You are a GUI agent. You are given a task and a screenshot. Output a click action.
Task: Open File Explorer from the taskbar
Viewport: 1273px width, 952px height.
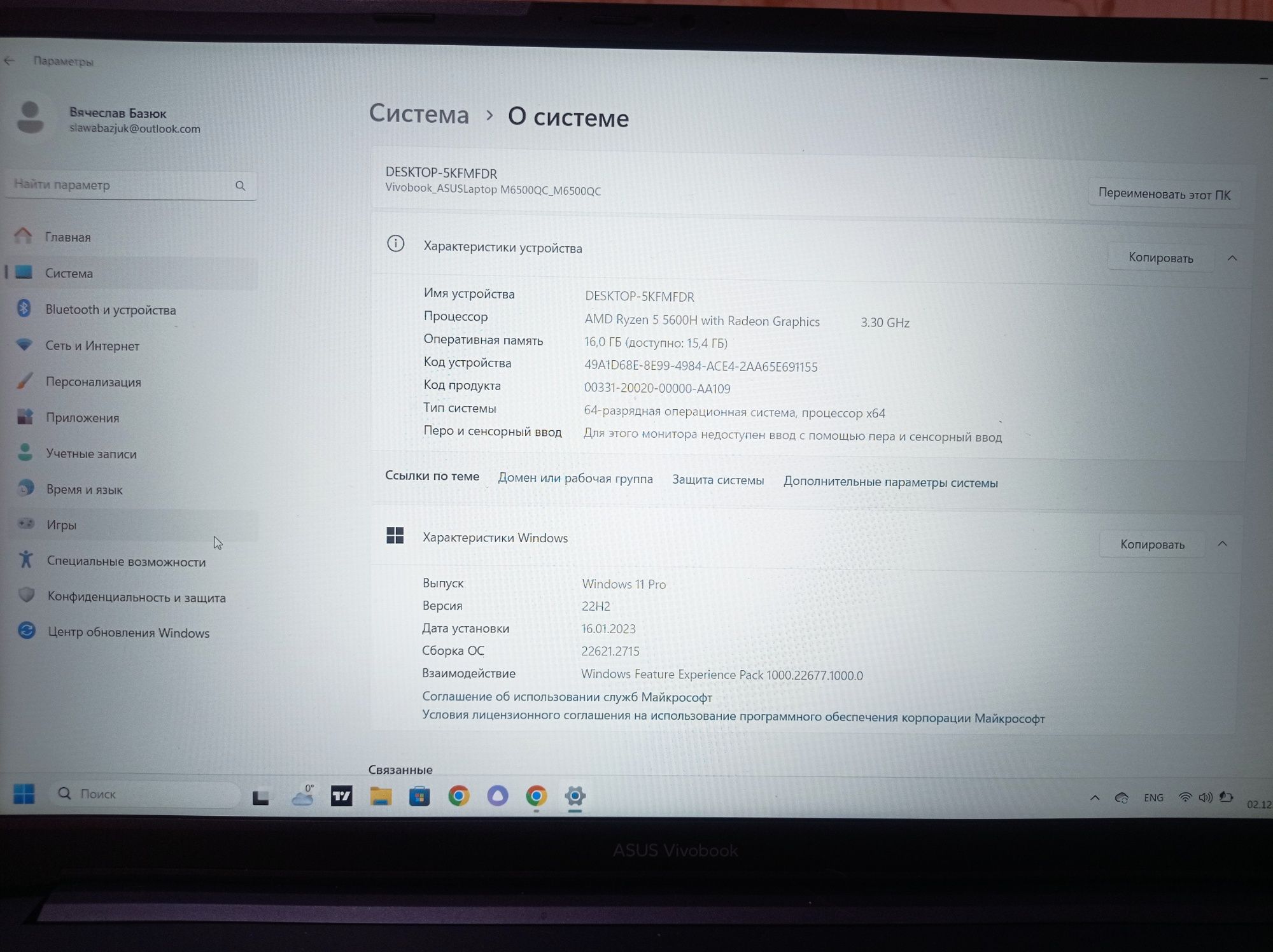click(381, 795)
